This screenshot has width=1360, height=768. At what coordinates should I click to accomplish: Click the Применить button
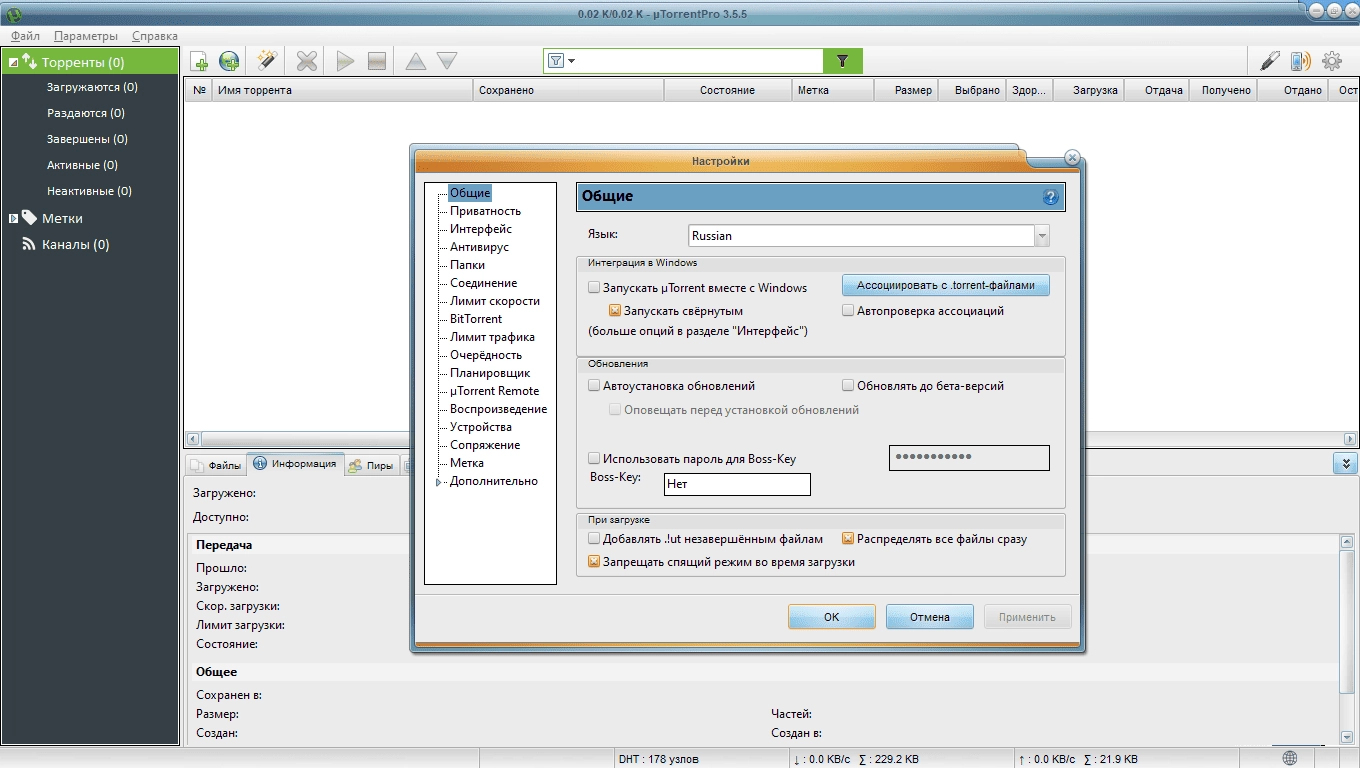coord(1027,617)
